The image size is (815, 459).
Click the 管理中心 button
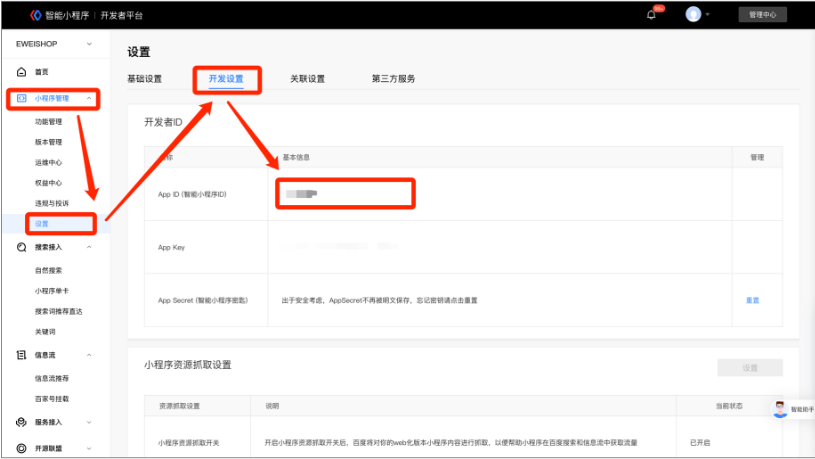[x=762, y=15]
